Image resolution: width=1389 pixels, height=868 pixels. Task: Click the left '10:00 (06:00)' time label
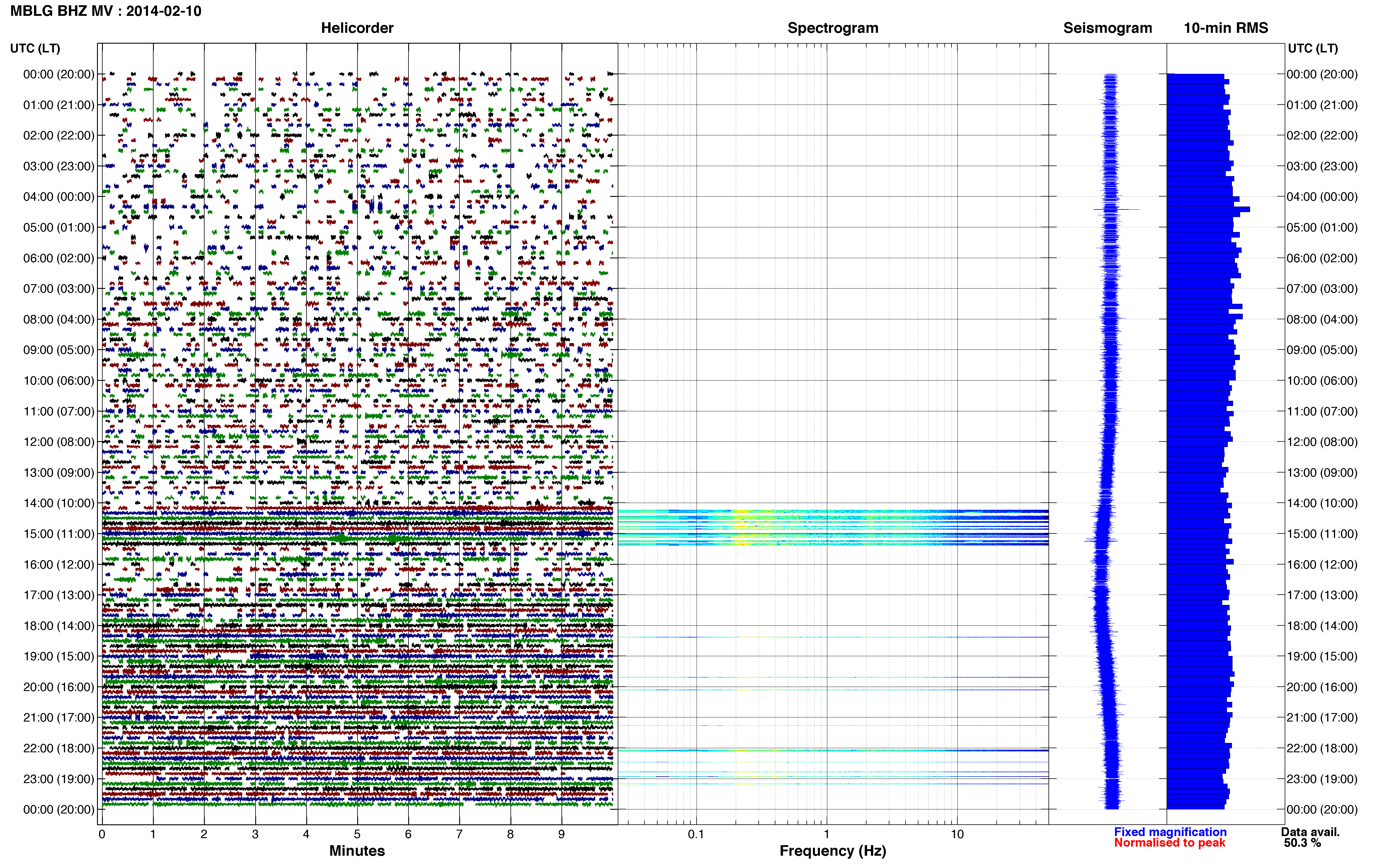click(x=59, y=381)
